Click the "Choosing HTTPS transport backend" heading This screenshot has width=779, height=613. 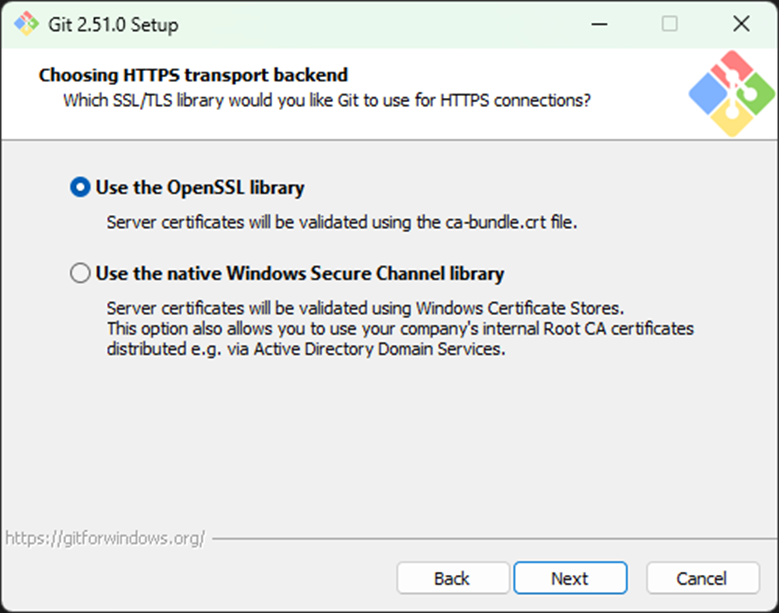pos(193,75)
